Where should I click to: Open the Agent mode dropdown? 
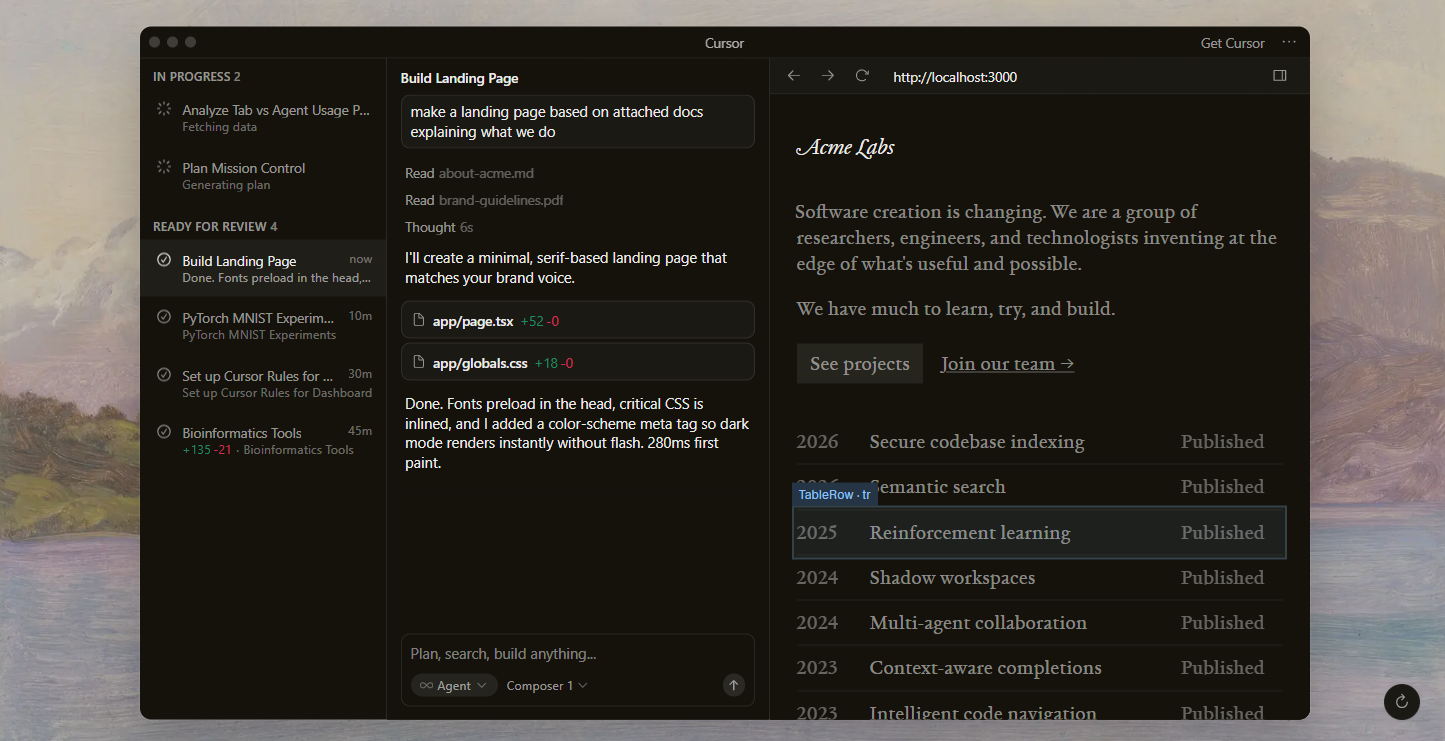coord(453,686)
